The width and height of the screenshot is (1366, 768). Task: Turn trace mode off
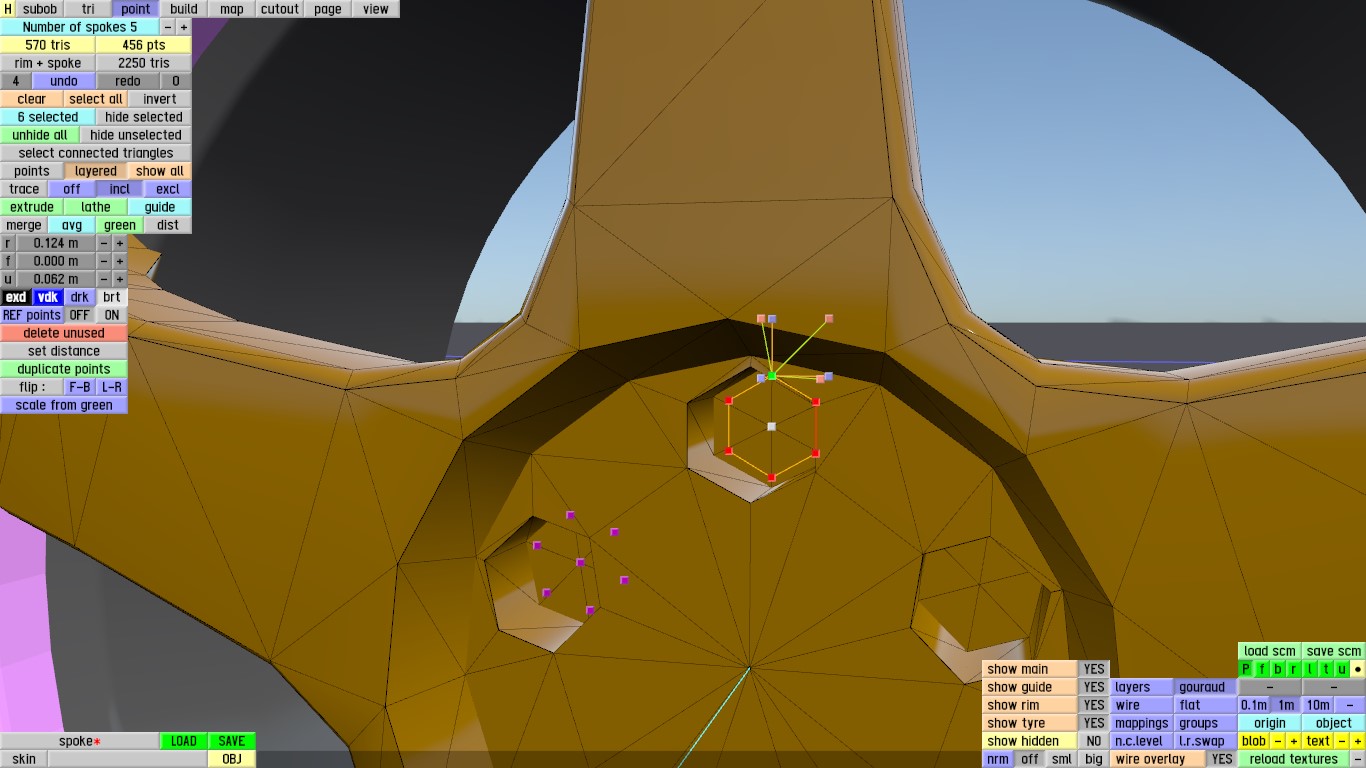(x=72, y=189)
